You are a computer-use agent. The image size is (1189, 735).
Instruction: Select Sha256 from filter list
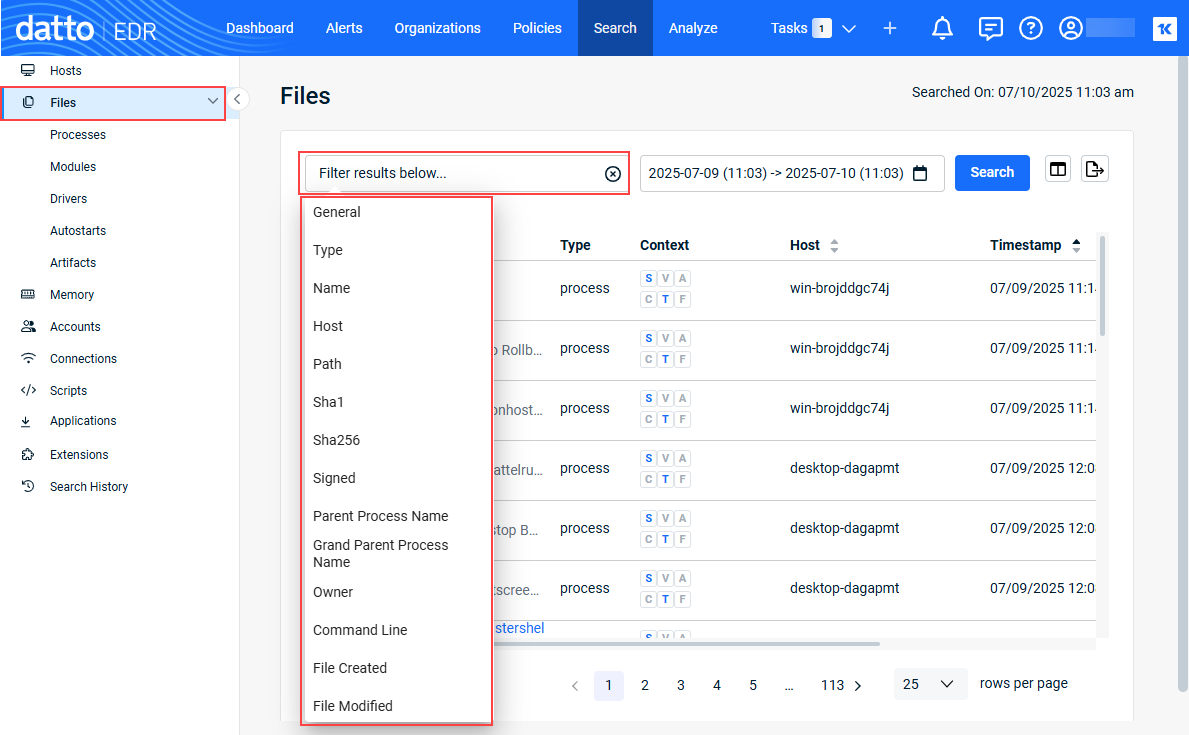pos(336,440)
